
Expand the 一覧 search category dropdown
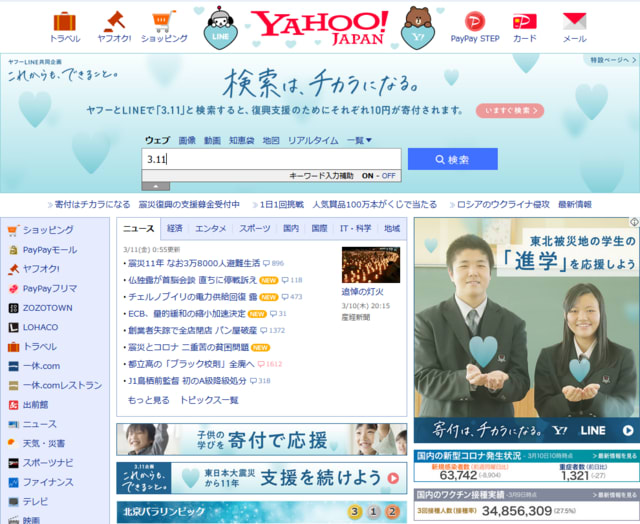(359, 140)
